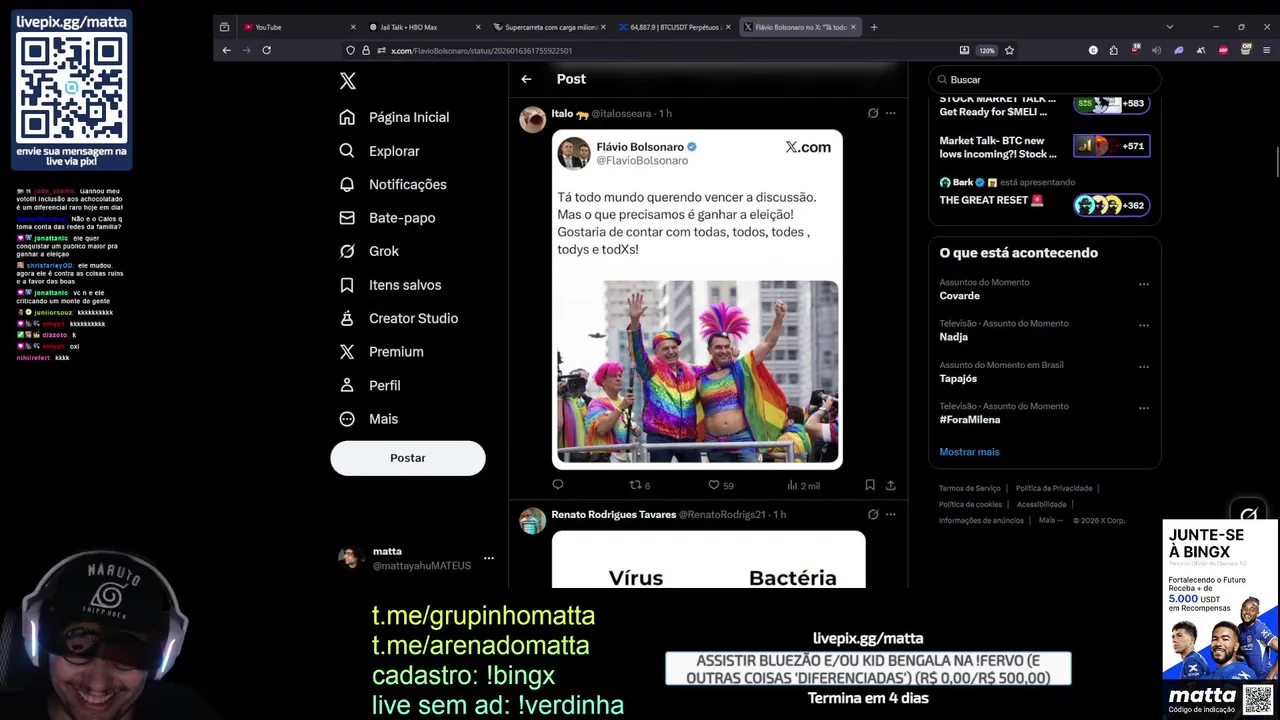
Task: Switch to Supercarreta com carga tab
Action: (x=551, y=27)
